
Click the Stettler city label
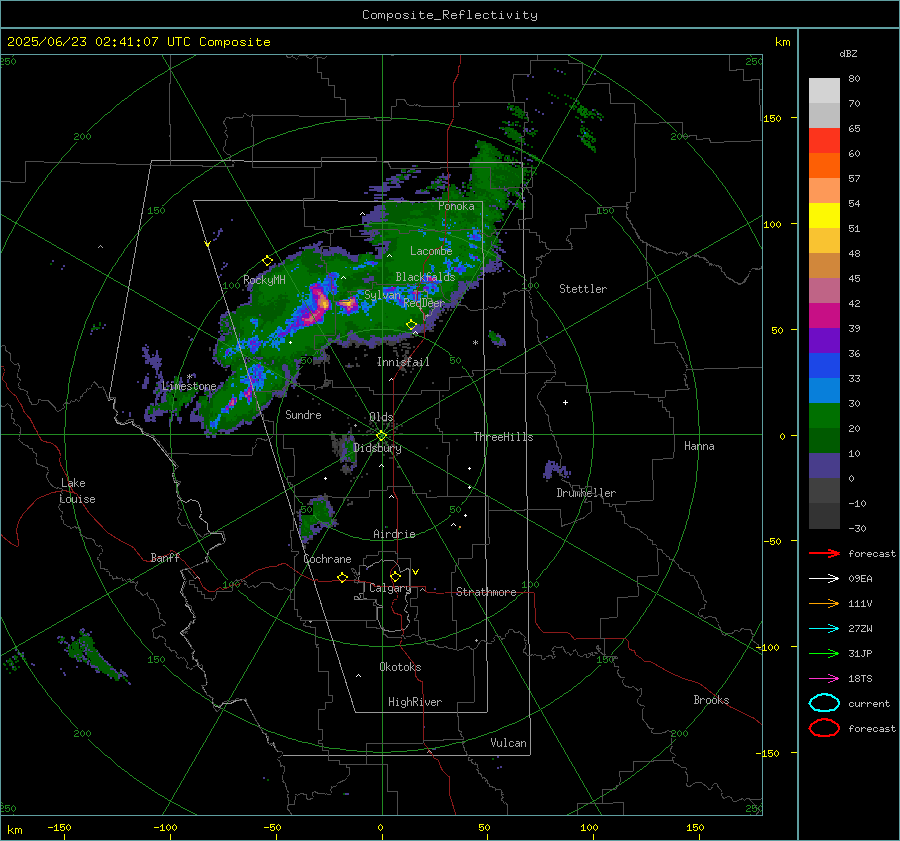pyautogui.click(x=583, y=289)
